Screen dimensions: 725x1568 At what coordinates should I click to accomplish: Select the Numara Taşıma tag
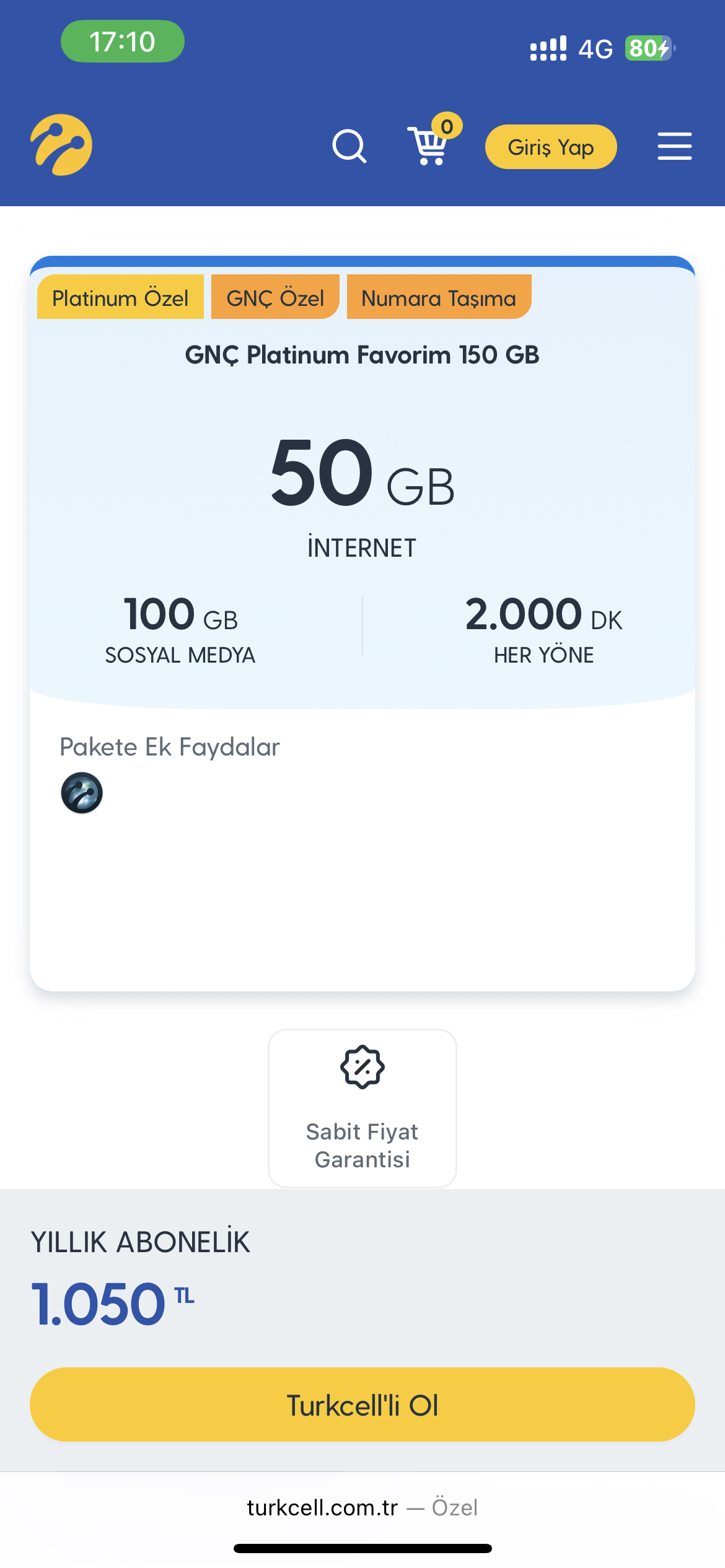439,297
